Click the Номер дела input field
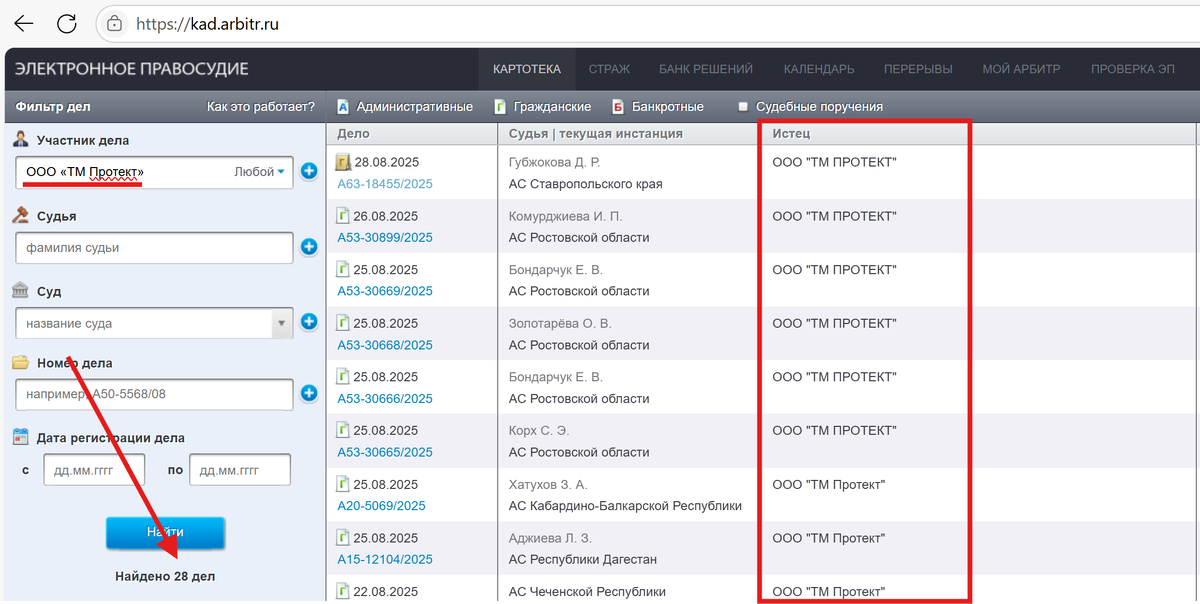 coord(155,394)
